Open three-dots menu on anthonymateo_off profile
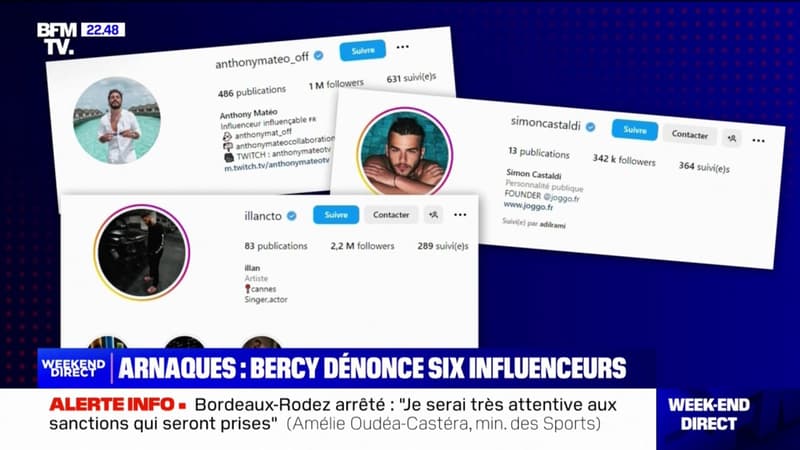The height and width of the screenshot is (450, 800). pos(403,47)
